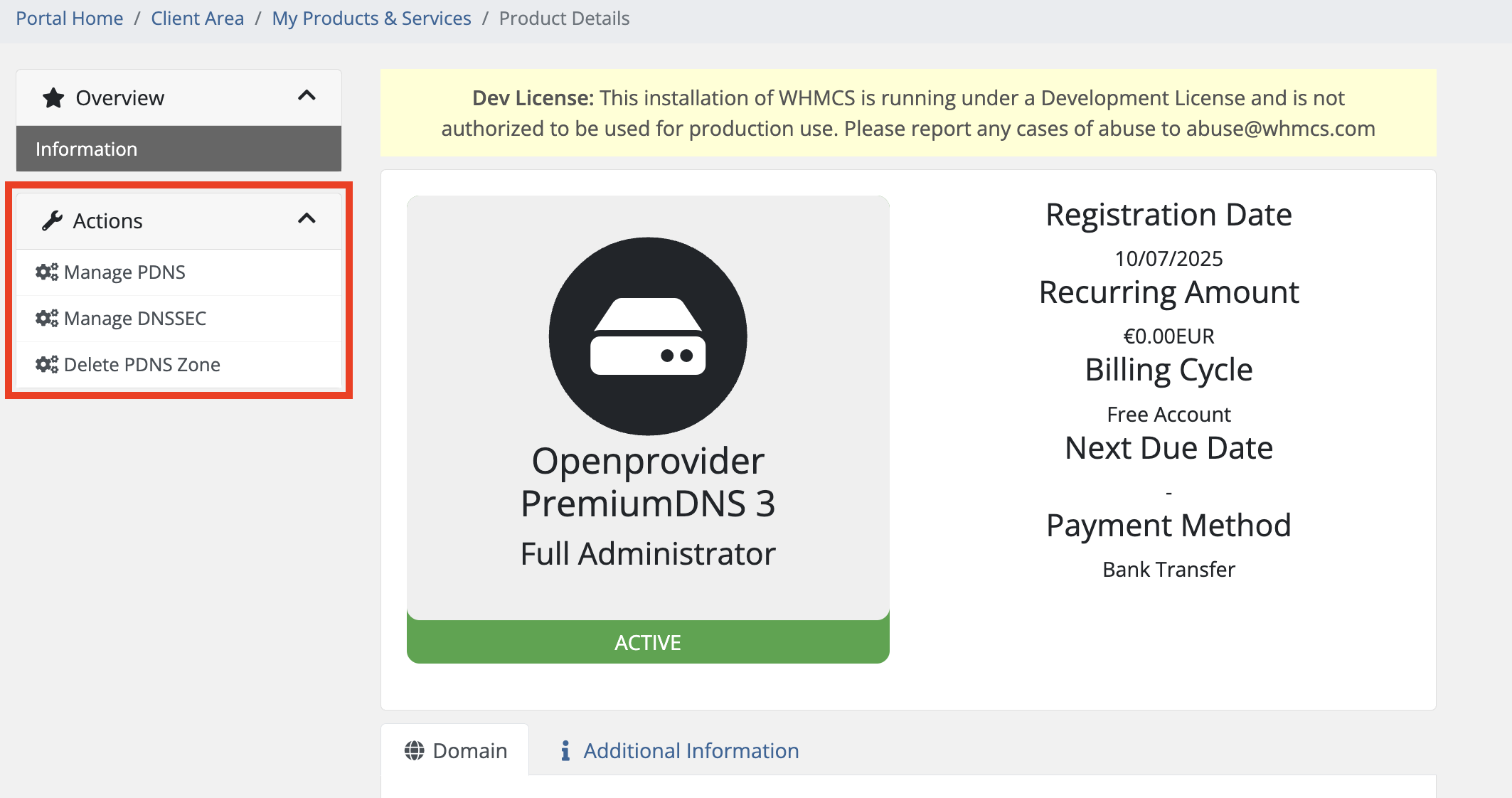Navigate to My Products & Services breadcrumb
1512x798 pixels.
click(371, 18)
